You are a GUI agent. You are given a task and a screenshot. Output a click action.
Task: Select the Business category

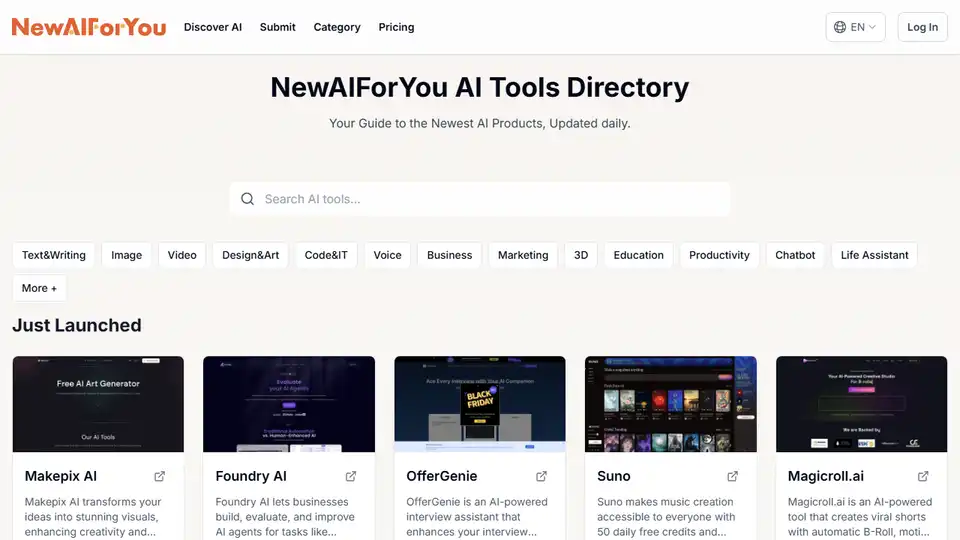(449, 255)
